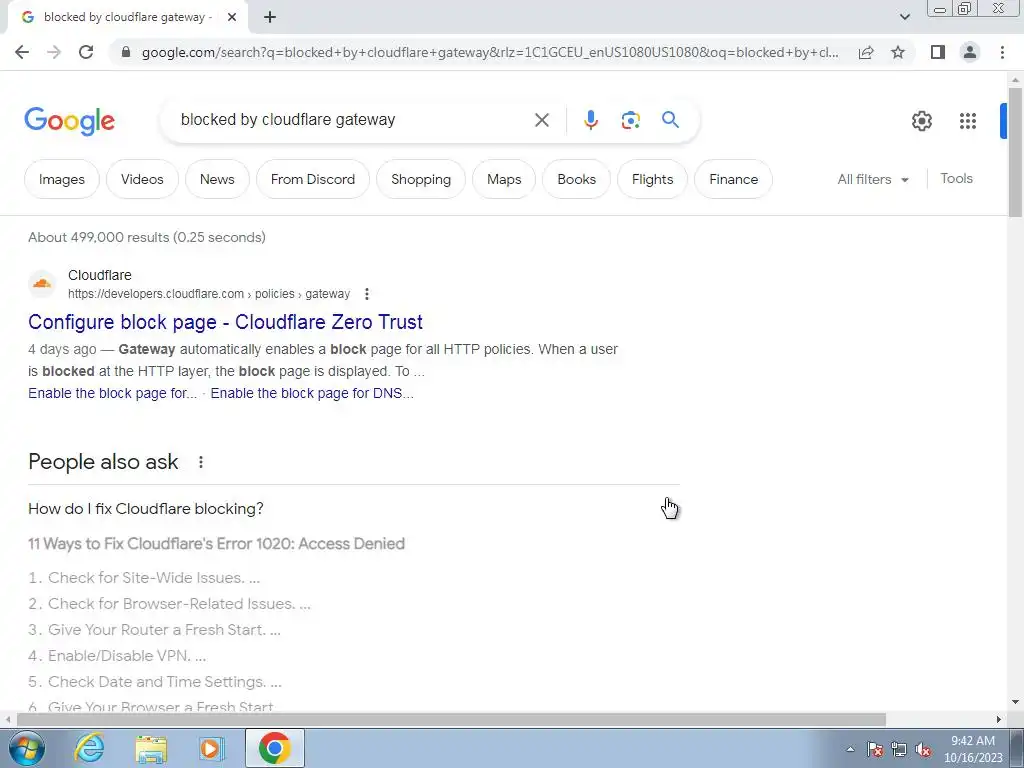Open Action Center flag icon

point(875,750)
